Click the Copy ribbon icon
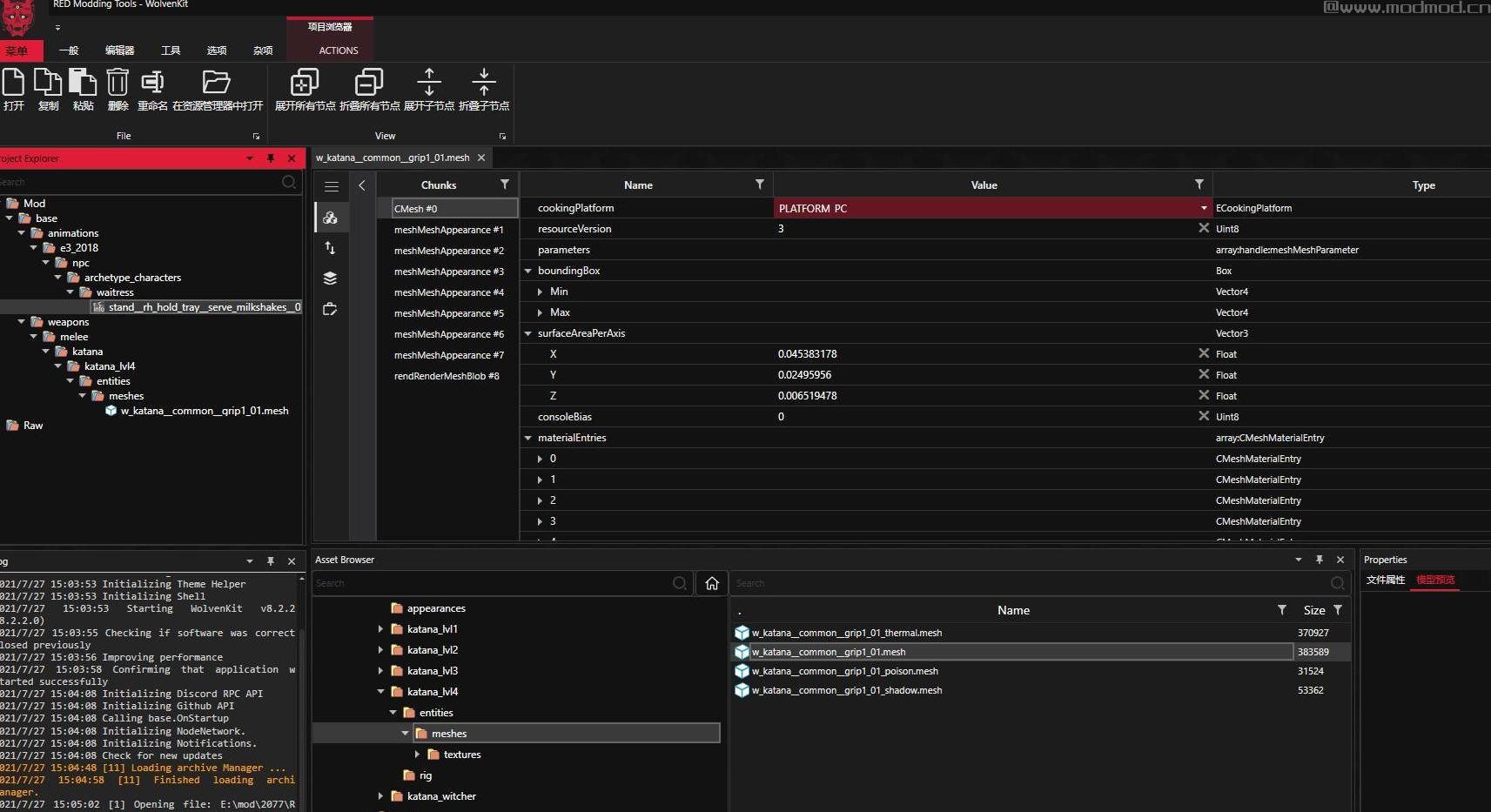 point(48,82)
